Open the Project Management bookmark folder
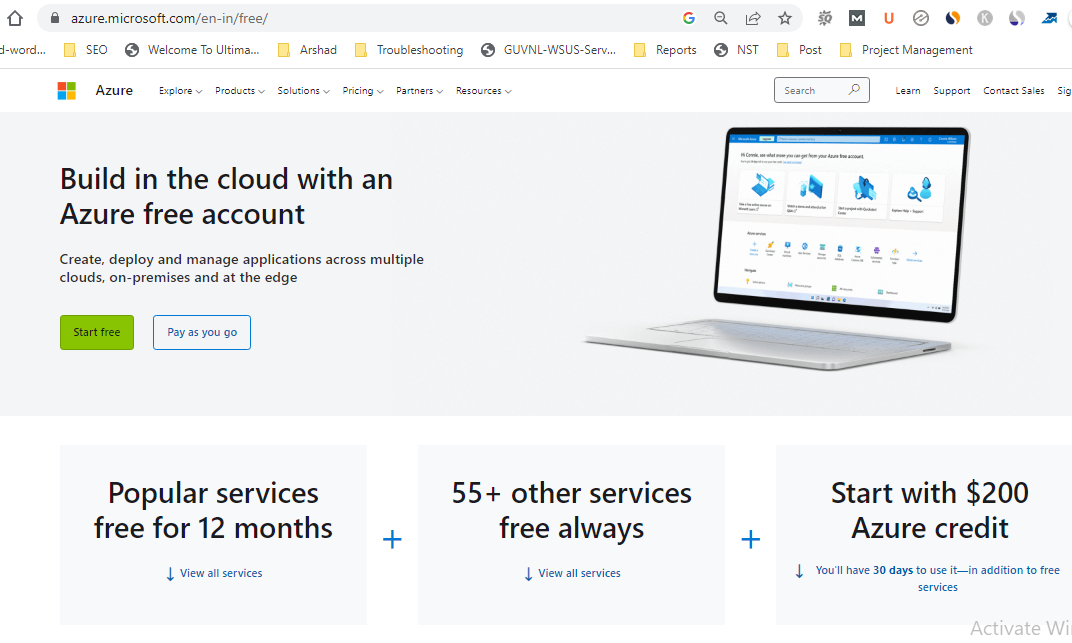The width and height of the screenshot is (1072, 643). [x=907, y=50]
